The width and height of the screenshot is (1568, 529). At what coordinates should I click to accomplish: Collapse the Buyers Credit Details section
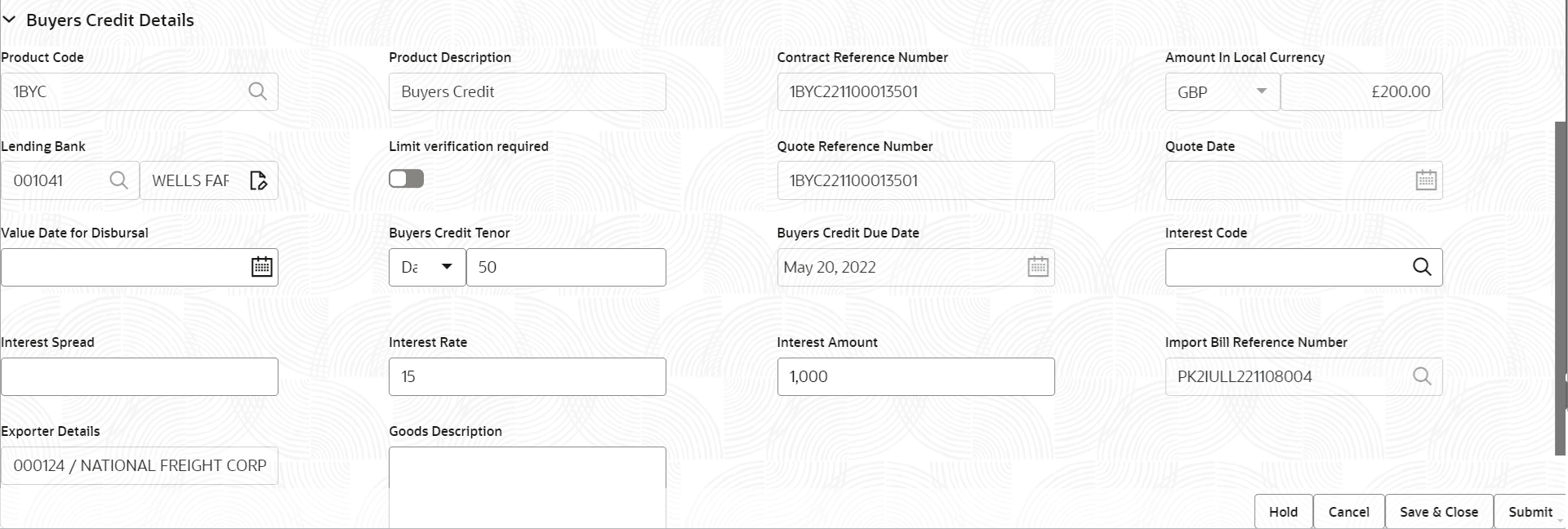9,20
